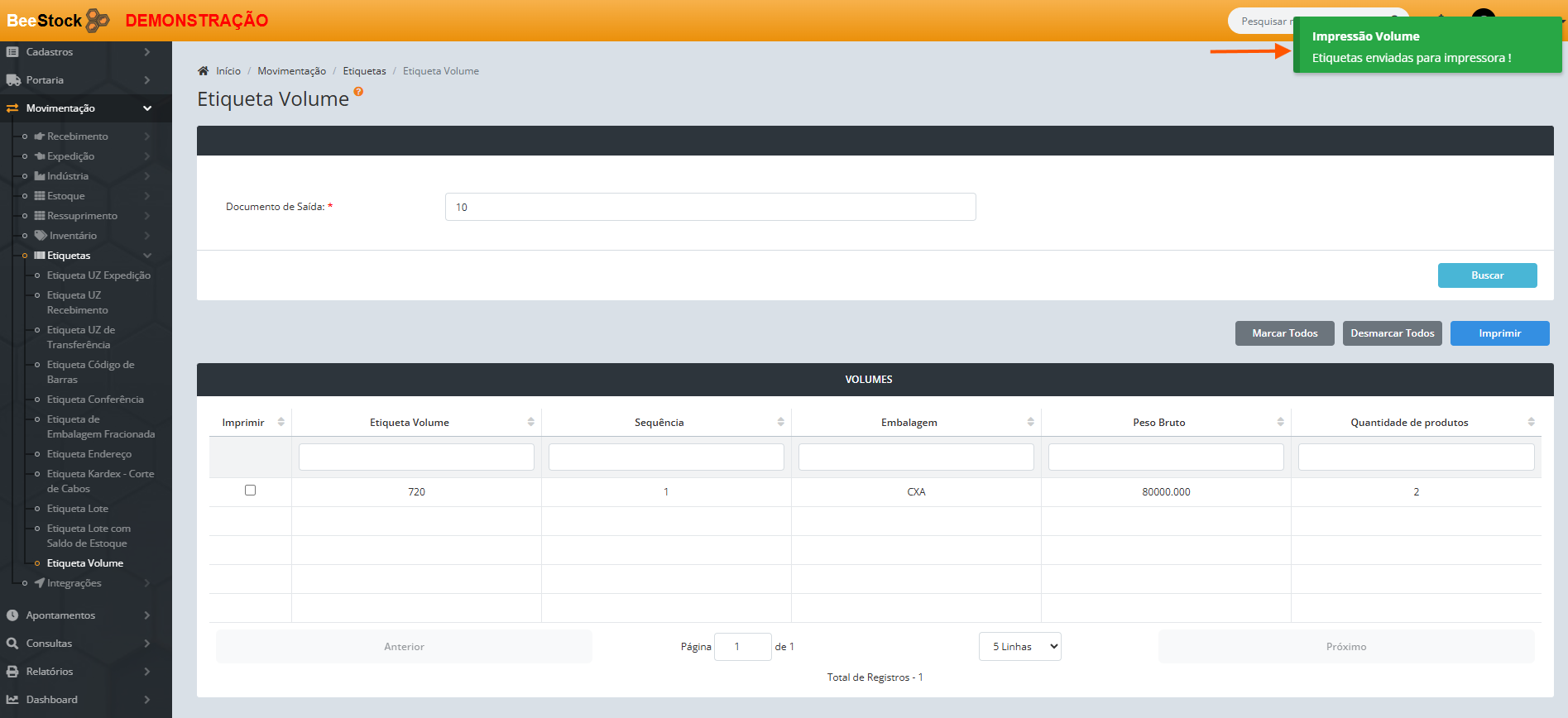Click the orange help icon beside Etiqueta Volume
1568x718 pixels.
click(x=358, y=92)
